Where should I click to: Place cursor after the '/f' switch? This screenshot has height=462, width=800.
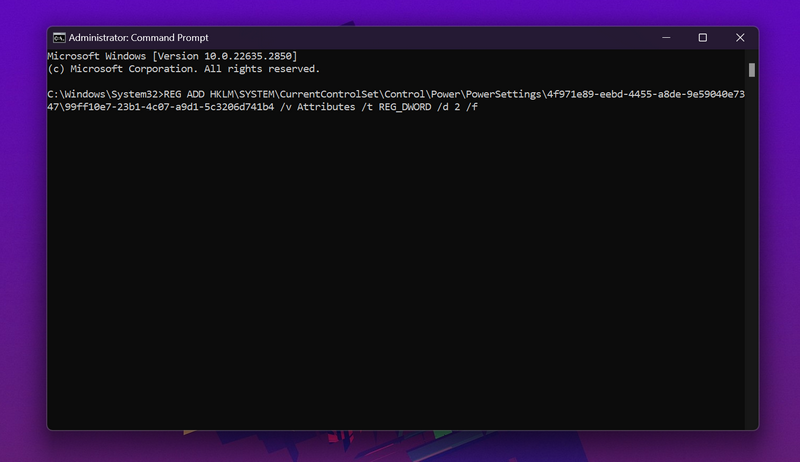point(478,107)
